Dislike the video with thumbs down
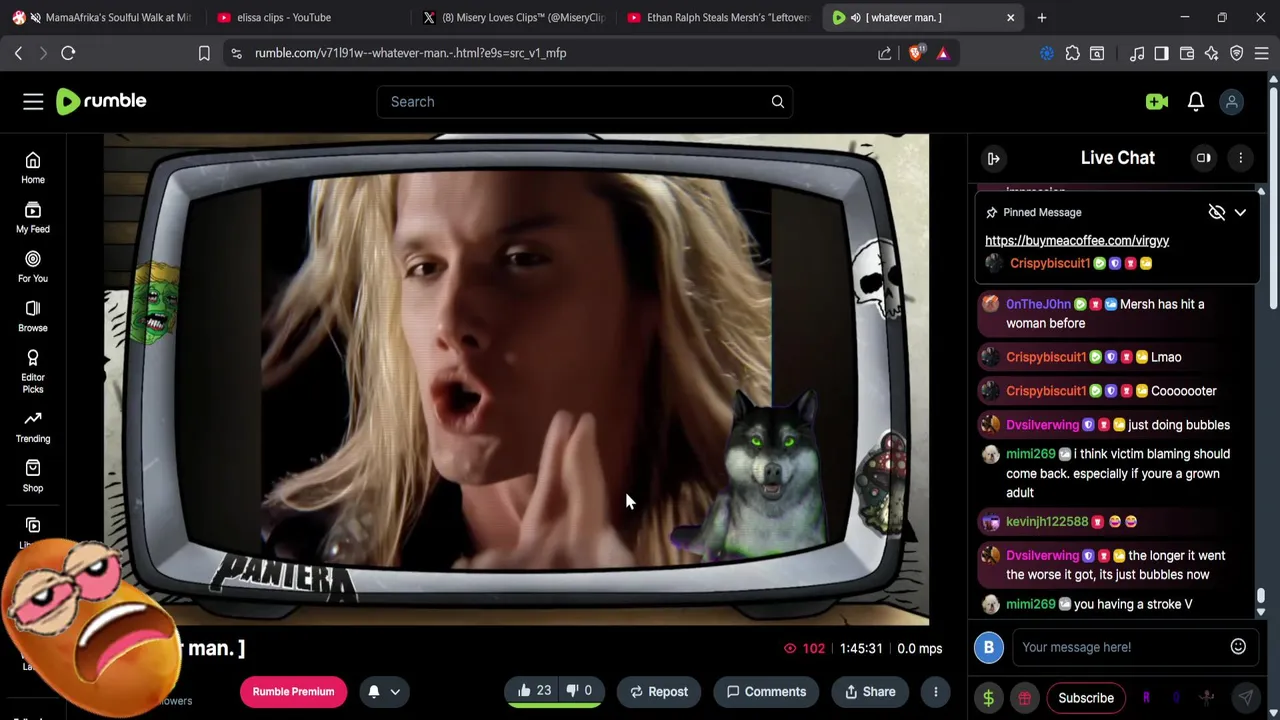The height and width of the screenshot is (720, 1280). click(580, 691)
